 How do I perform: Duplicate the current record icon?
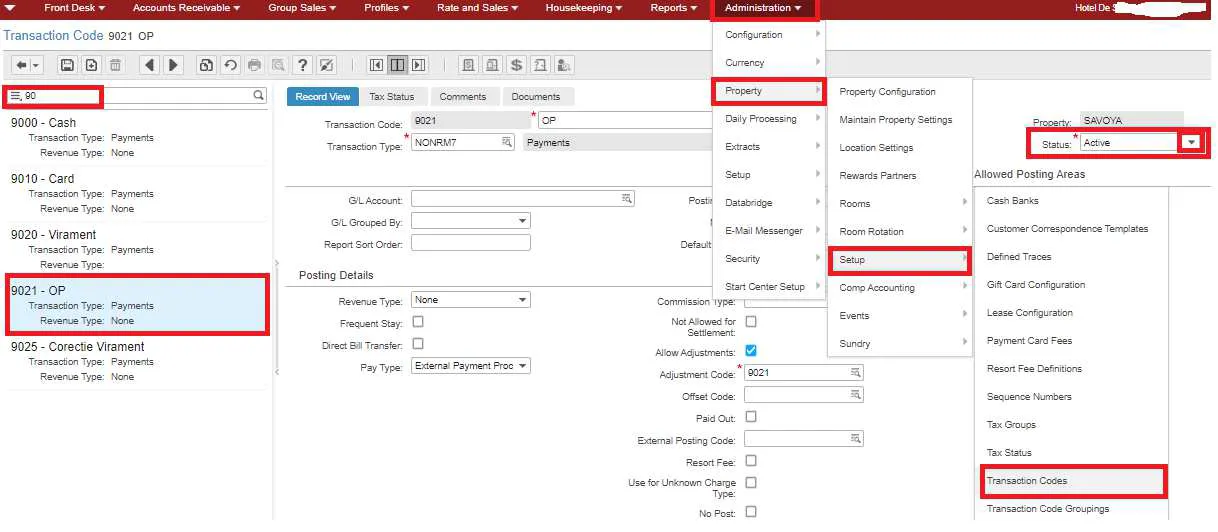(206, 65)
